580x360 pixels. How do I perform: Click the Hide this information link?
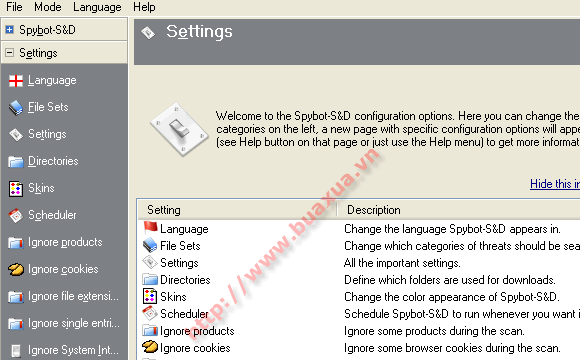coord(555,184)
